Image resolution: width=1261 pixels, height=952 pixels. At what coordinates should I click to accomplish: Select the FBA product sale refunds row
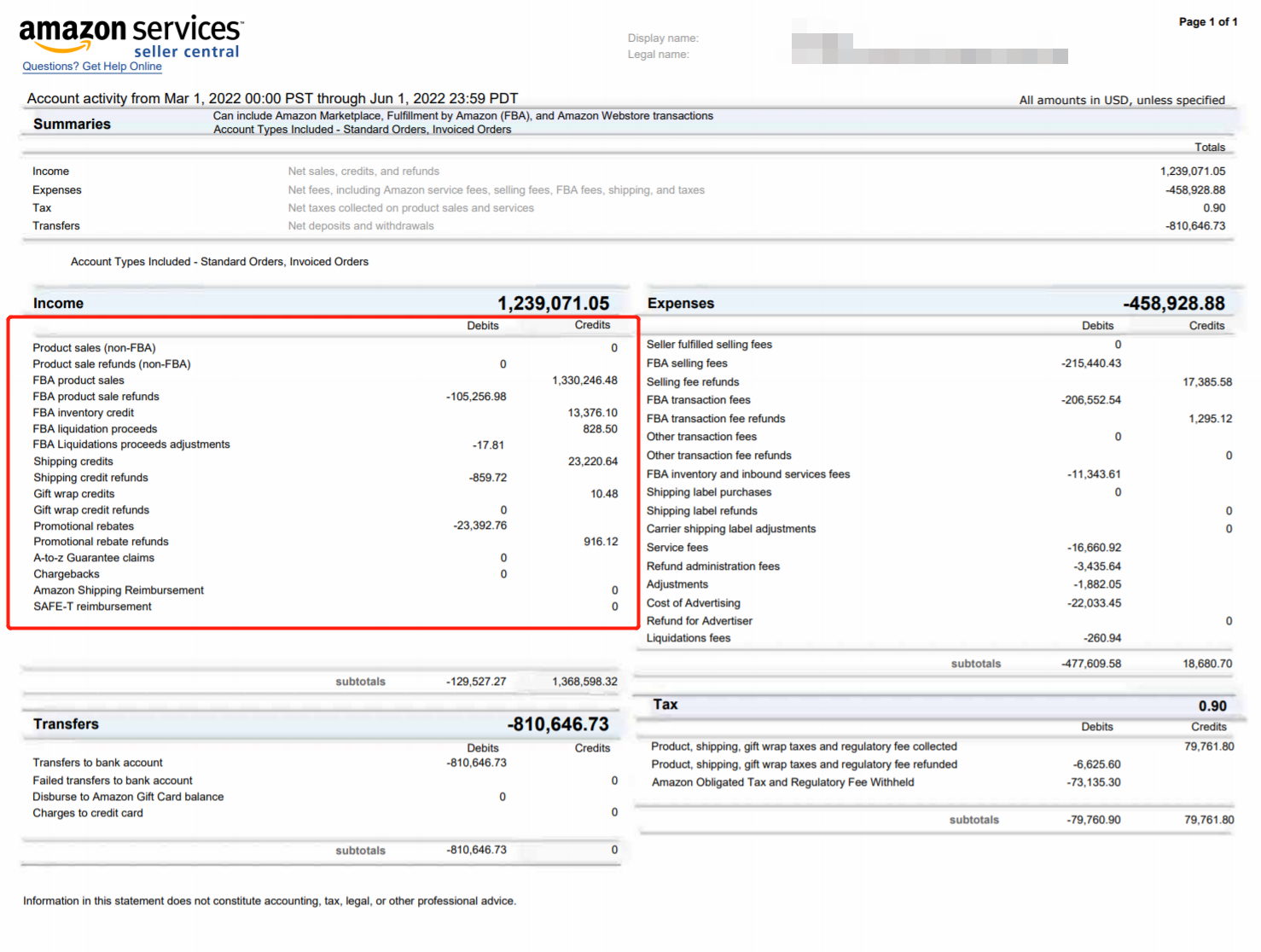(325, 397)
